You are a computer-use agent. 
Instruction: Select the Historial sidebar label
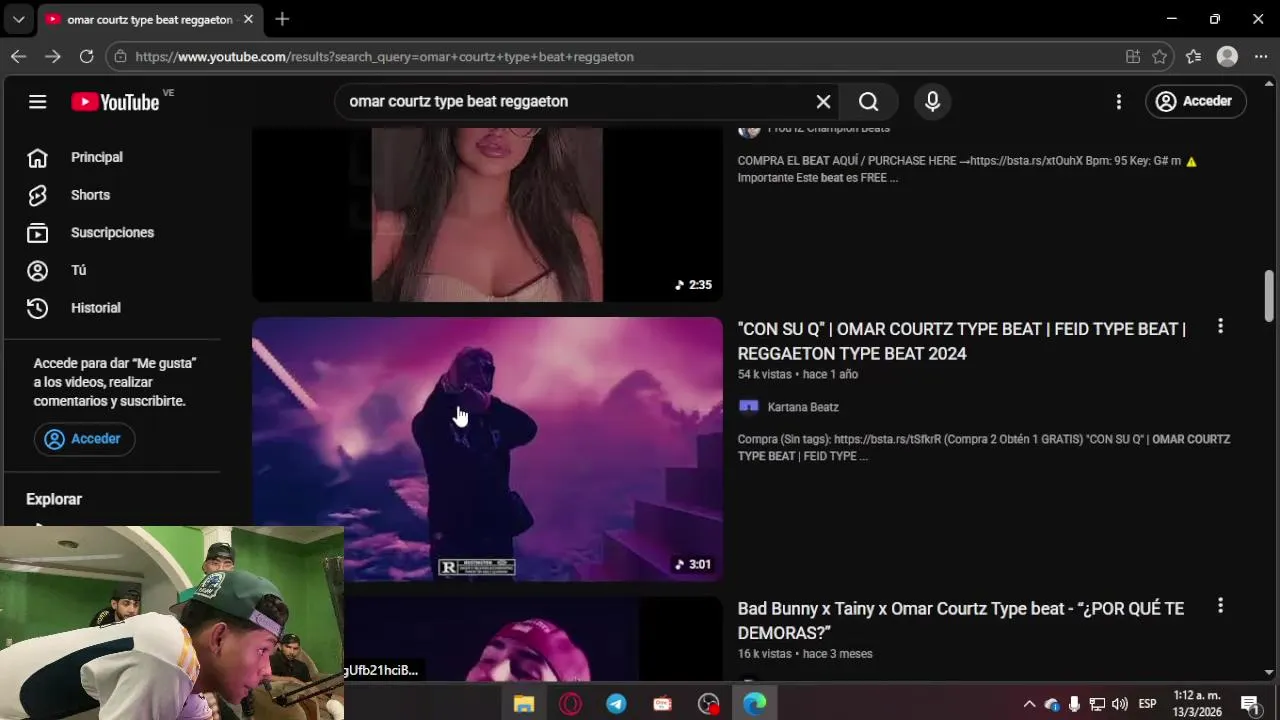[x=96, y=308]
